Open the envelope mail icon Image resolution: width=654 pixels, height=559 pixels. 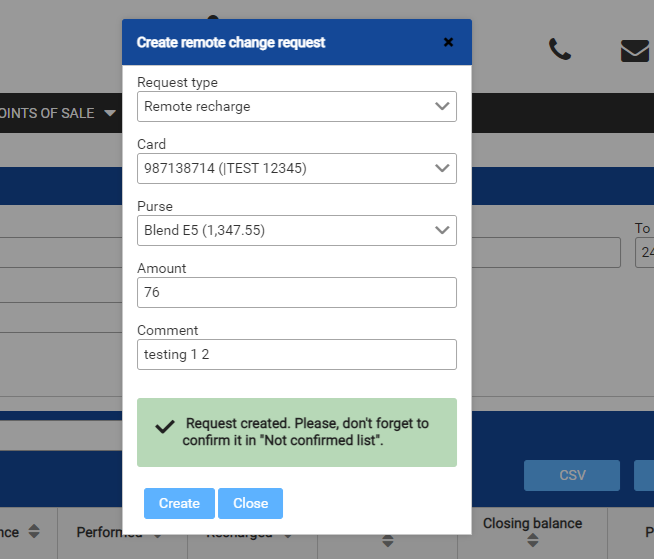(x=634, y=50)
